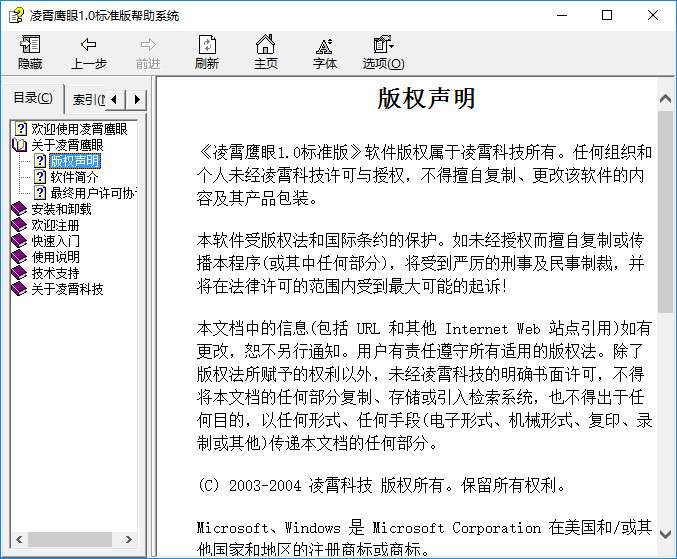The height and width of the screenshot is (559, 677).
Task: Select the 快速入门 tree label
Action: coord(55,241)
